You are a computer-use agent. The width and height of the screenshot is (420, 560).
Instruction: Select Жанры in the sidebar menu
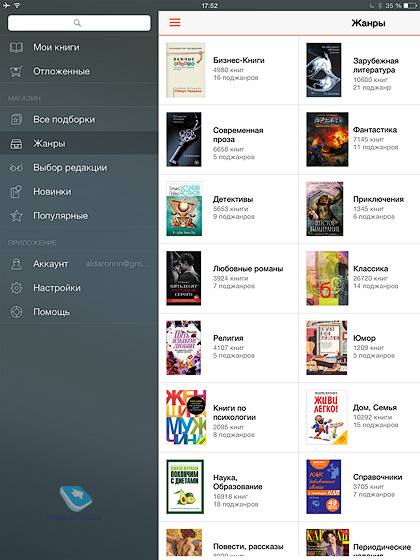(79, 143)
